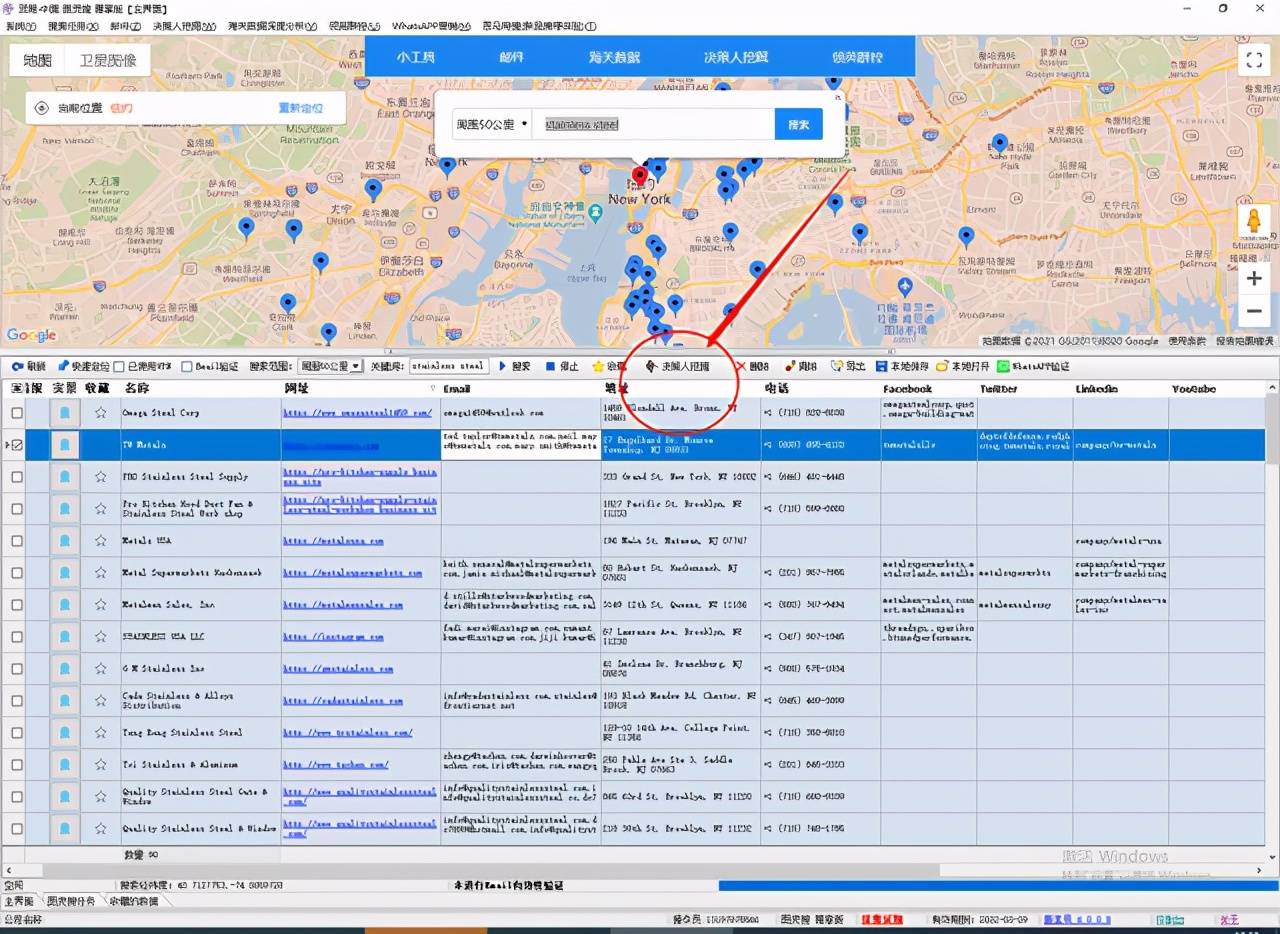The image size is (1280, 934).
Task: Open the 搜索范围 radius dropdown in toolbar
Action: tap(330, 367)
